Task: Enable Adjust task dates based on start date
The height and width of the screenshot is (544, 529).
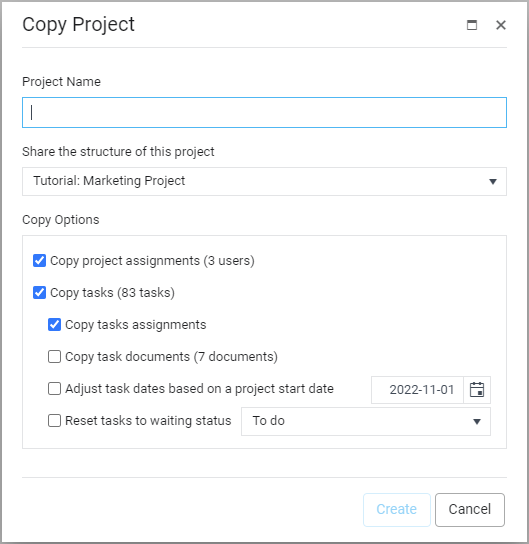Action: 54,389
